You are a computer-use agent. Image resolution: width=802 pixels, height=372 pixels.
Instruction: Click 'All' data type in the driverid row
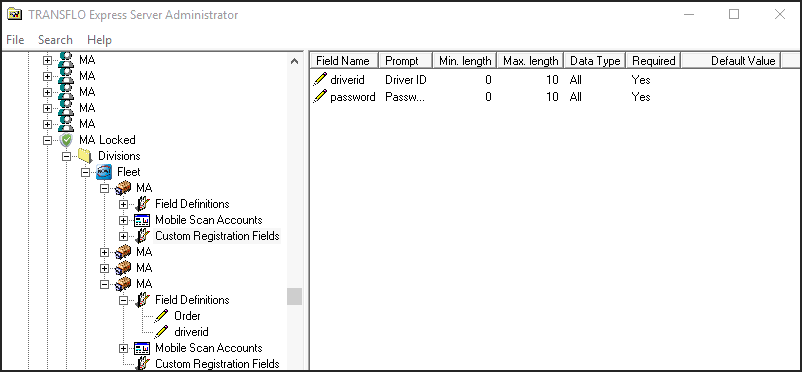[575, 80]
